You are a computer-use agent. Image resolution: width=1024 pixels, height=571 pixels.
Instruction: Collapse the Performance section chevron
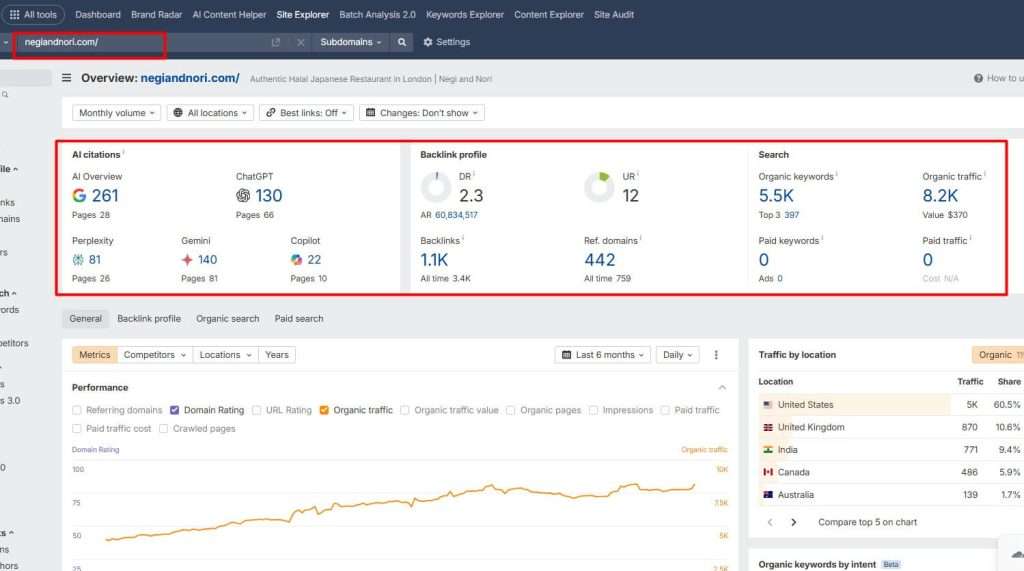click(722, 387)
